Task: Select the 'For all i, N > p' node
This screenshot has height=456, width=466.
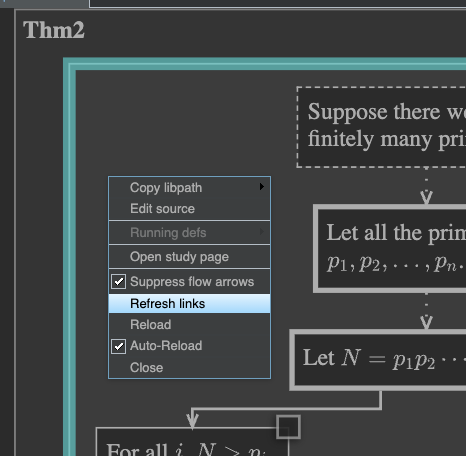Action: click(x=192, y=442)
